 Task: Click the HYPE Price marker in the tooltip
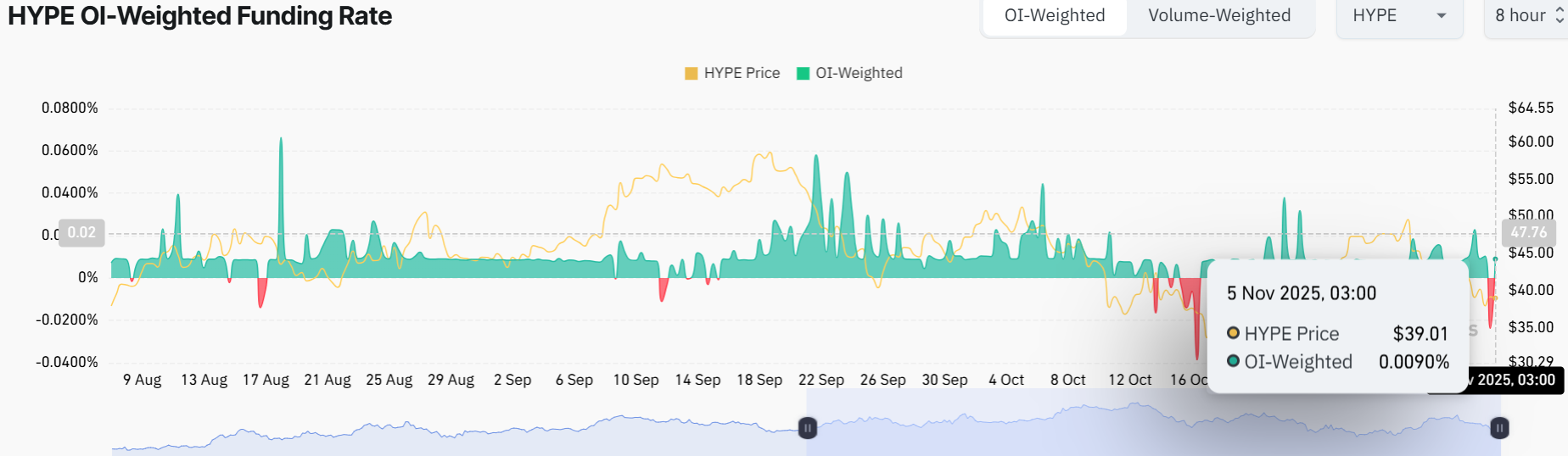1234,333
